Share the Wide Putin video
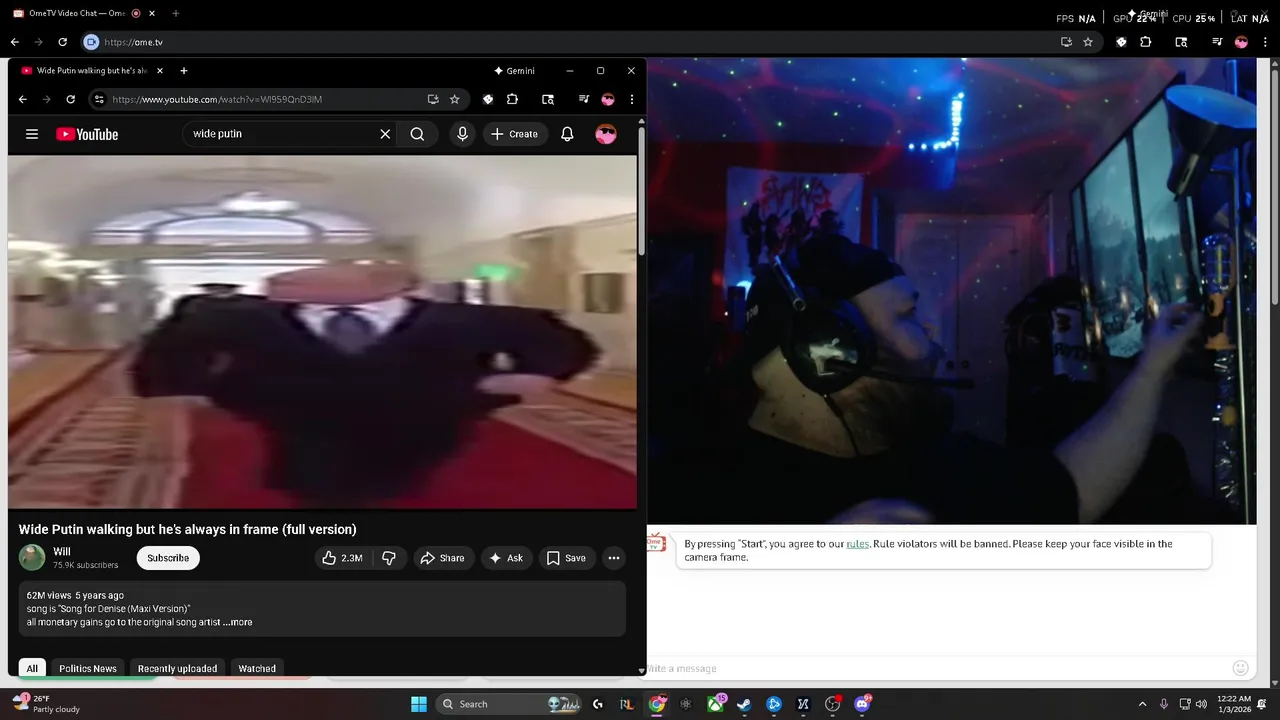The width and height of the screenshot is (1280, 720). click(x=442, y=558)
